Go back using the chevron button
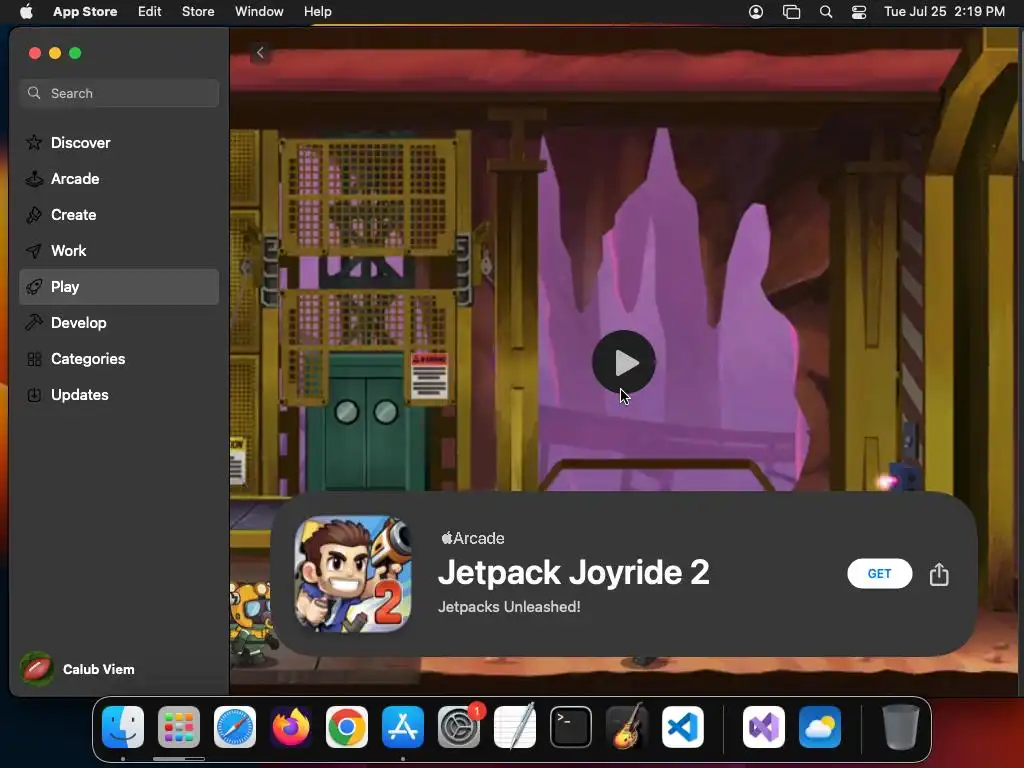 (x=260, y=52)
